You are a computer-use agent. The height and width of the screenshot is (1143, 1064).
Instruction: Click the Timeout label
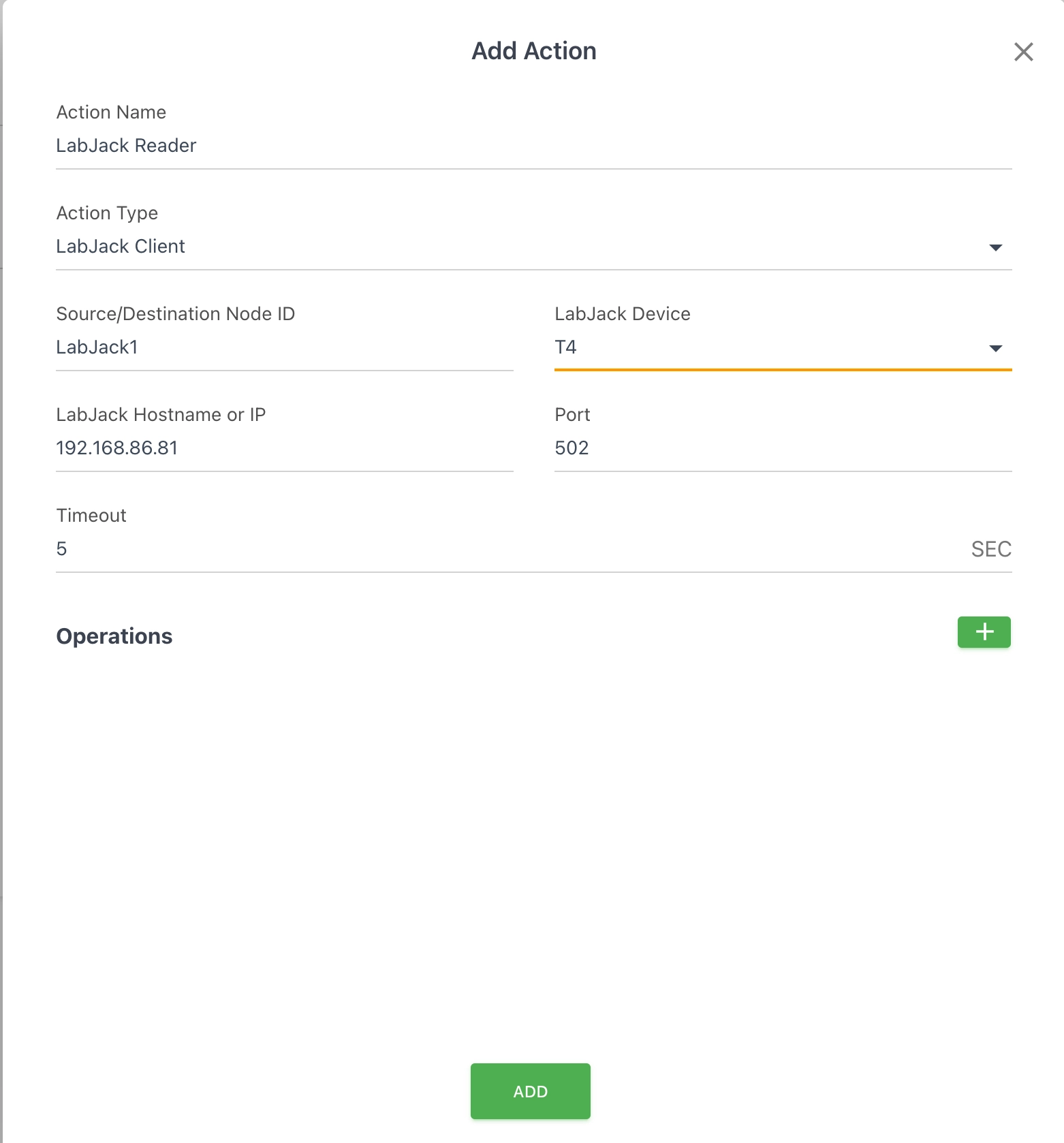click(91, 516)
